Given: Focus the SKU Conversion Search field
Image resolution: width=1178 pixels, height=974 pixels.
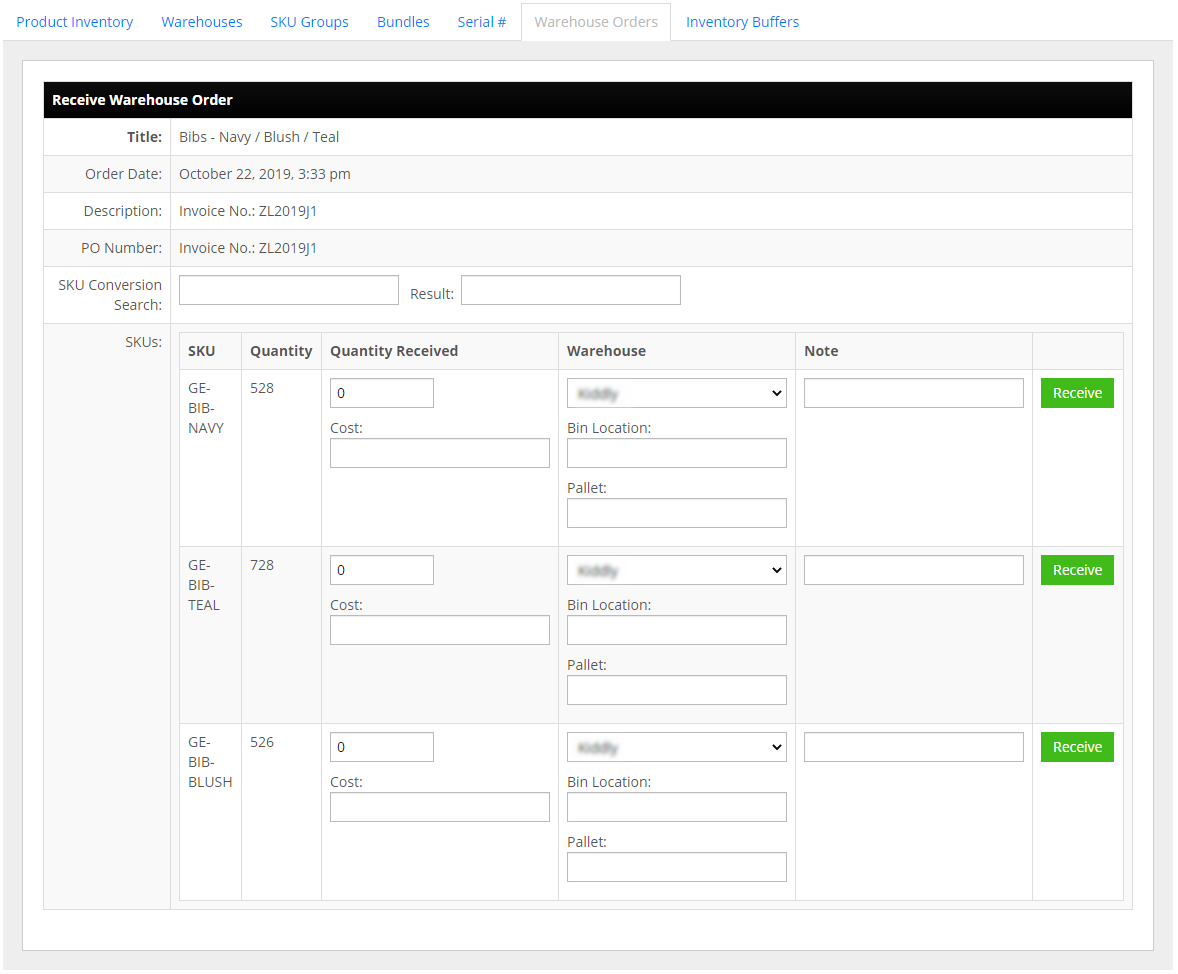Looking at the screenshot, I should (288, 290).
